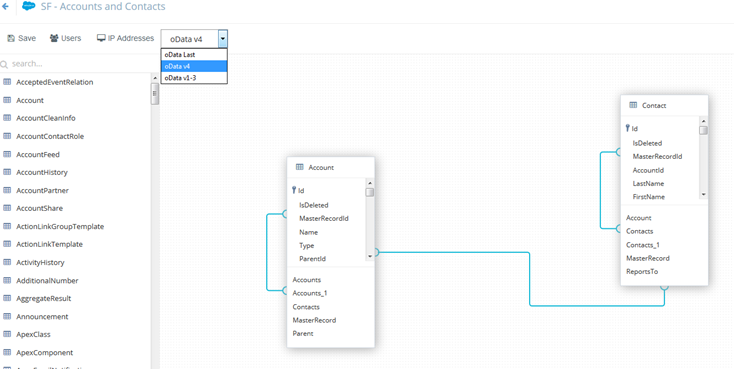
Task: Click the key icon in Account card
Action: [294, 190]
